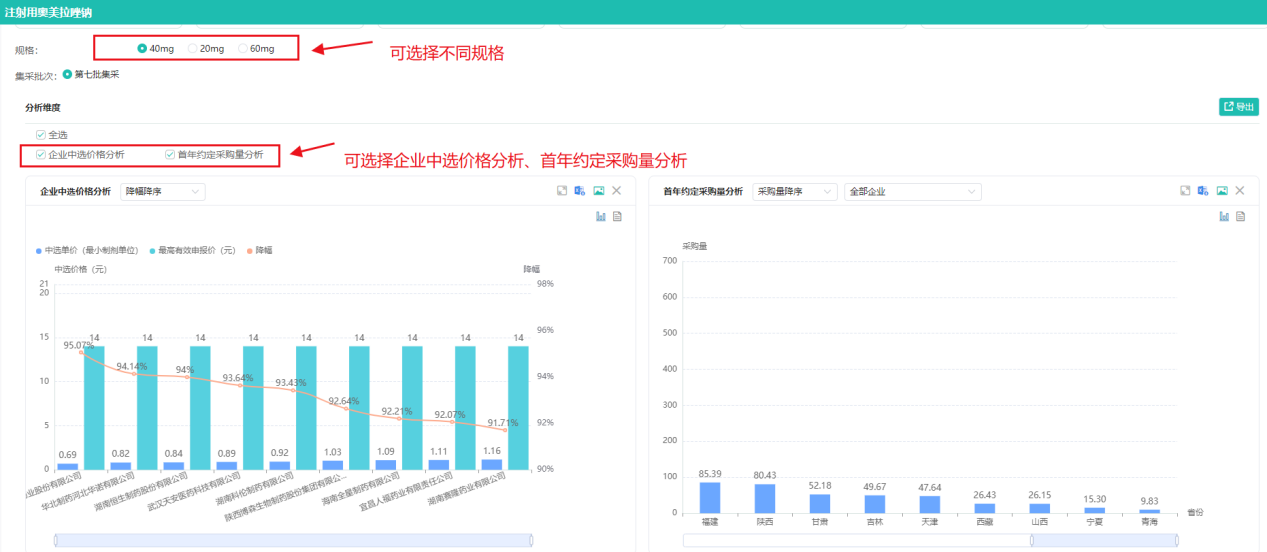
Task: Save 首年约定采购量分析 chart as image
Action: click(1222, 191)
